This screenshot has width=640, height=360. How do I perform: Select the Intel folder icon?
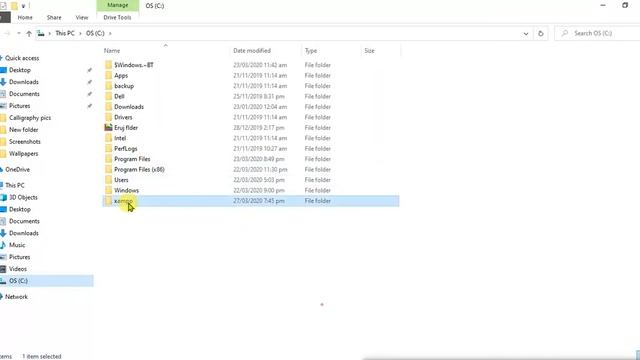108,138
